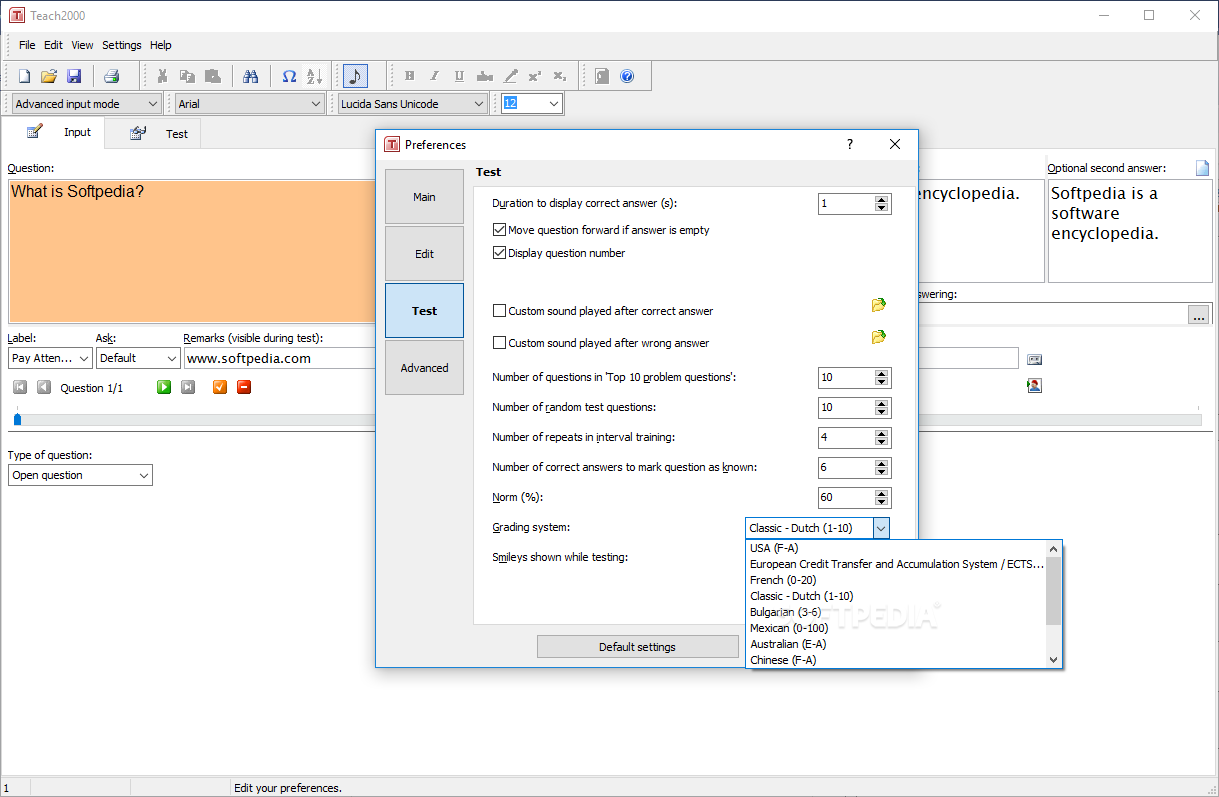Click the Default settings button
This screenshot has height=797, width=1219.
pyautogui.click(x=637, y=647)
